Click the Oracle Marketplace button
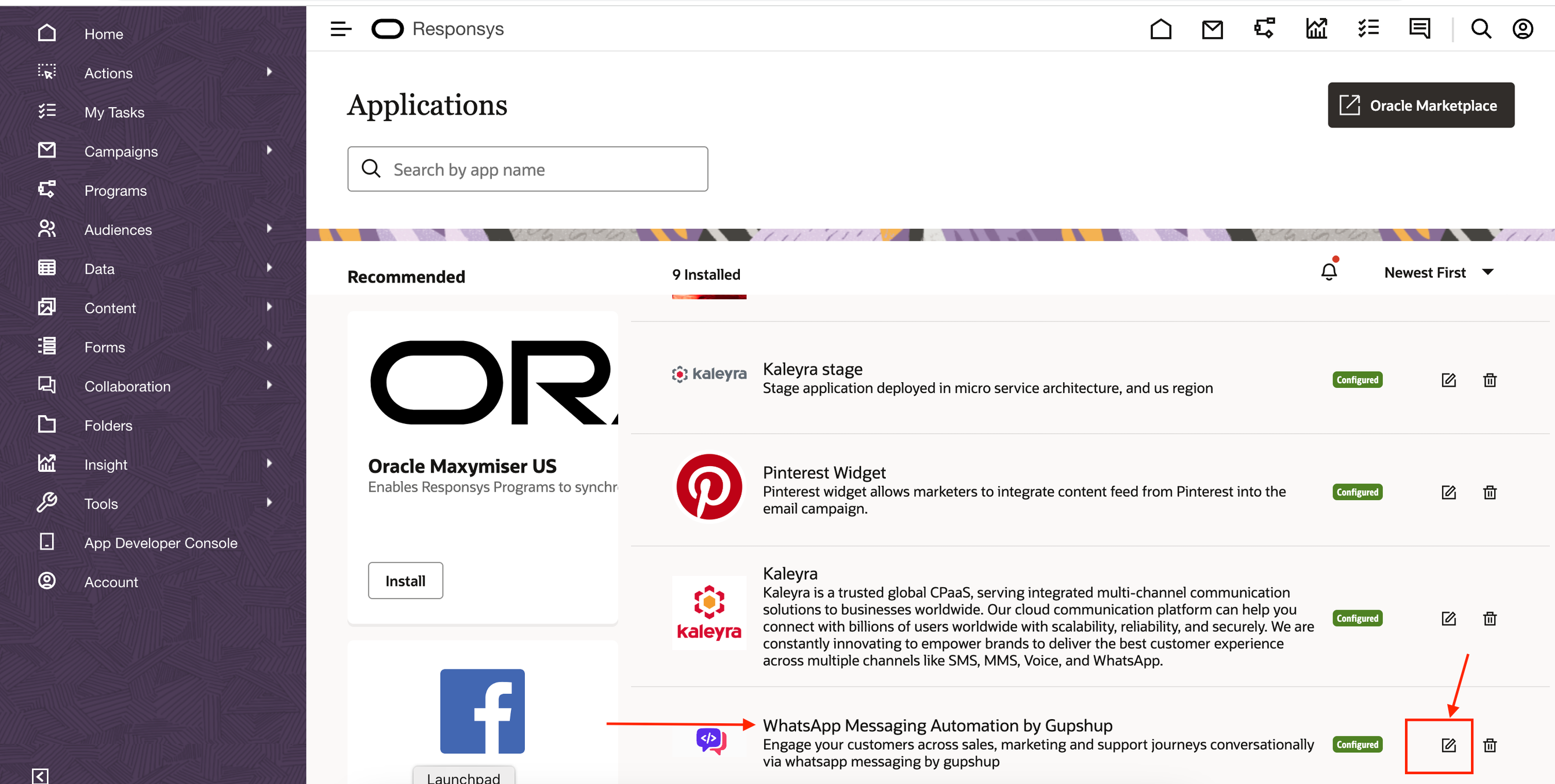This screenshot has width=1555, height=784. pos(1421,105)
